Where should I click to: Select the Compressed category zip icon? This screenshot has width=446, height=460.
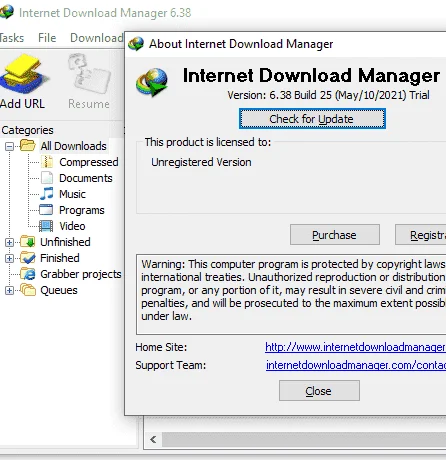47,162
